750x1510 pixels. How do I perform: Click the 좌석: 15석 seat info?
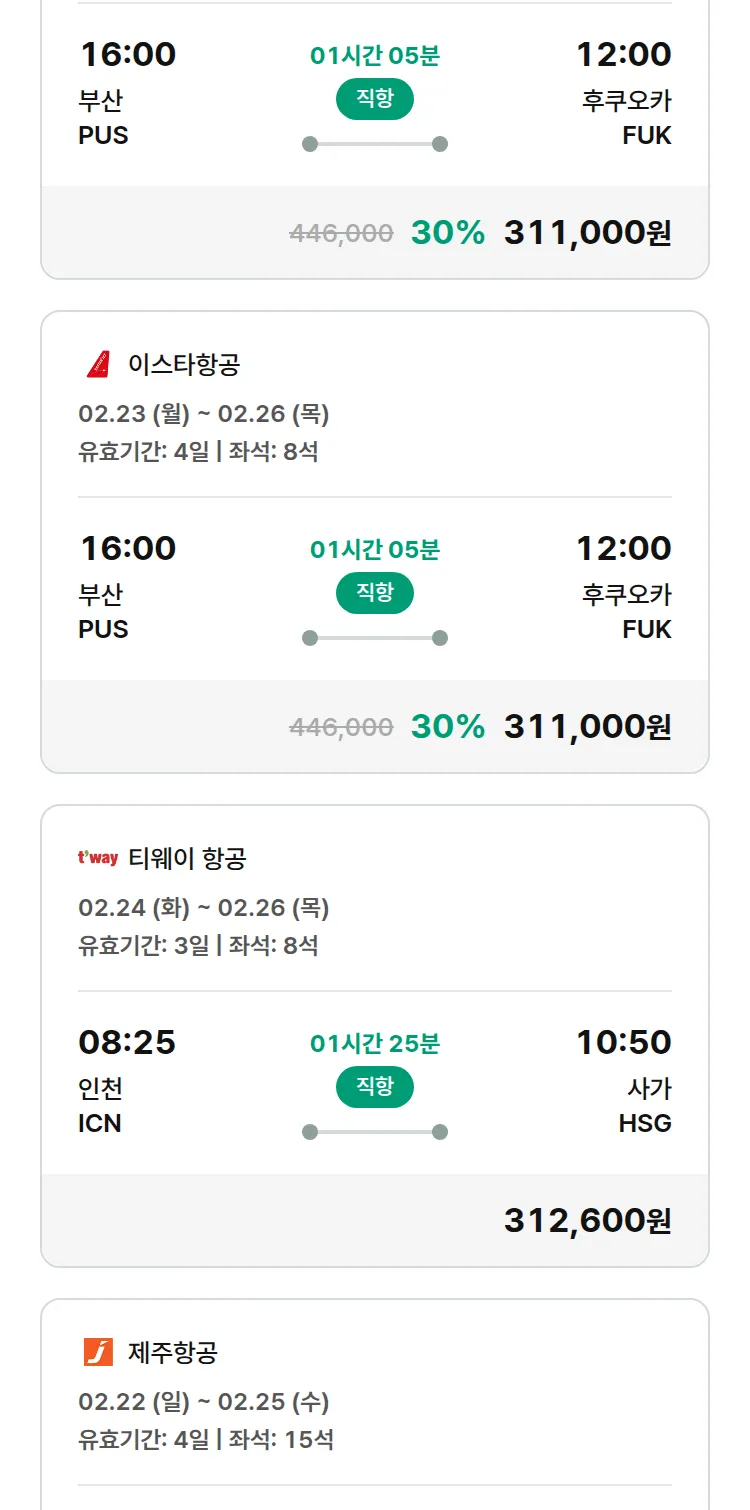[x=281, y=1440]
